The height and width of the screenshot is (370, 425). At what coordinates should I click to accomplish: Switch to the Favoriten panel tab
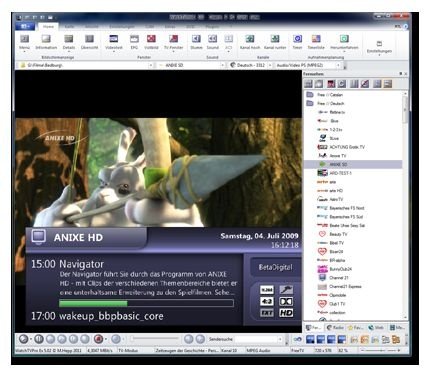coord(356,328)
